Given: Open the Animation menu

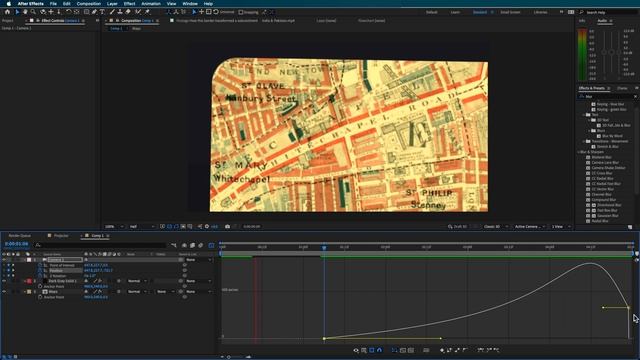Looking at the screenshot, I should [151, 4].
